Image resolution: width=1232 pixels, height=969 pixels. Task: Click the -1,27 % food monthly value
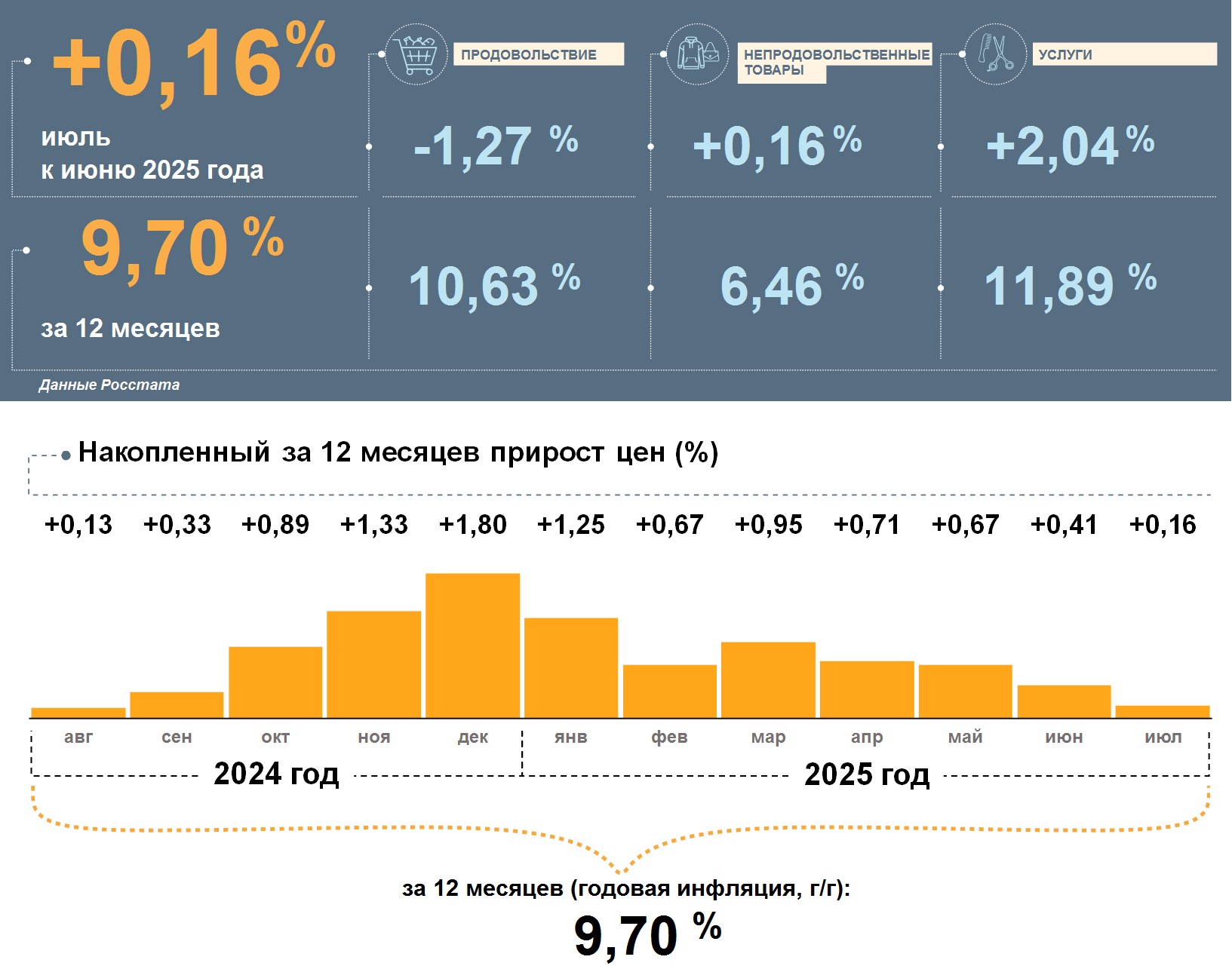point(496,146)
